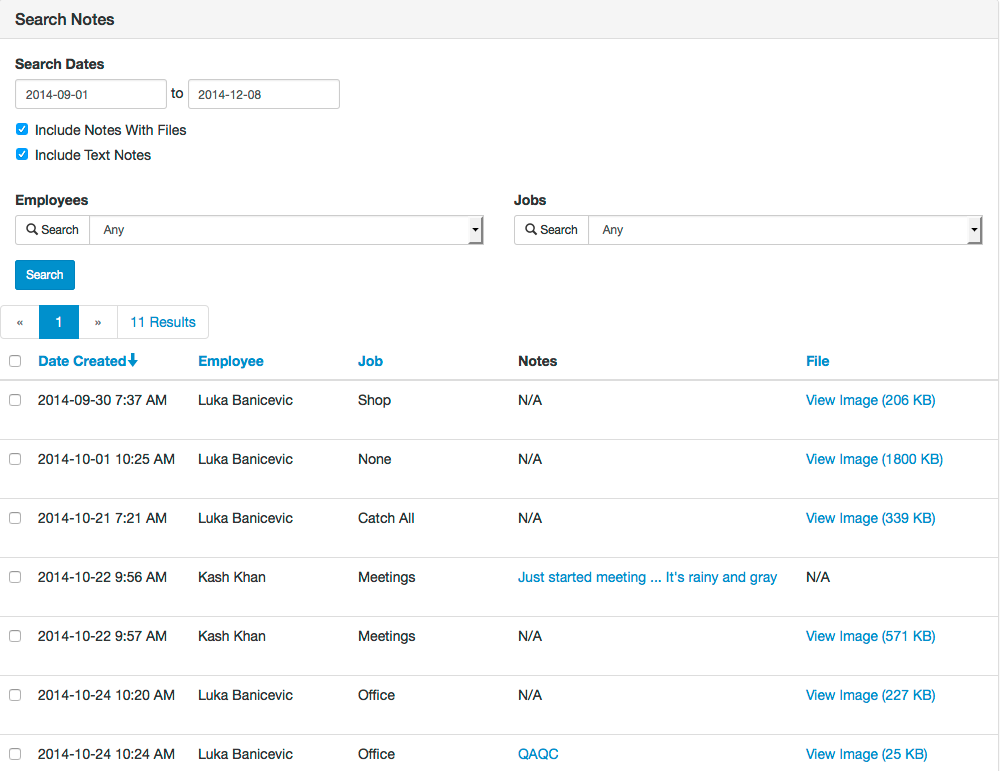The image size is (1000, 771).
Task: Open the QAQC note link
Action: (538, 754)
